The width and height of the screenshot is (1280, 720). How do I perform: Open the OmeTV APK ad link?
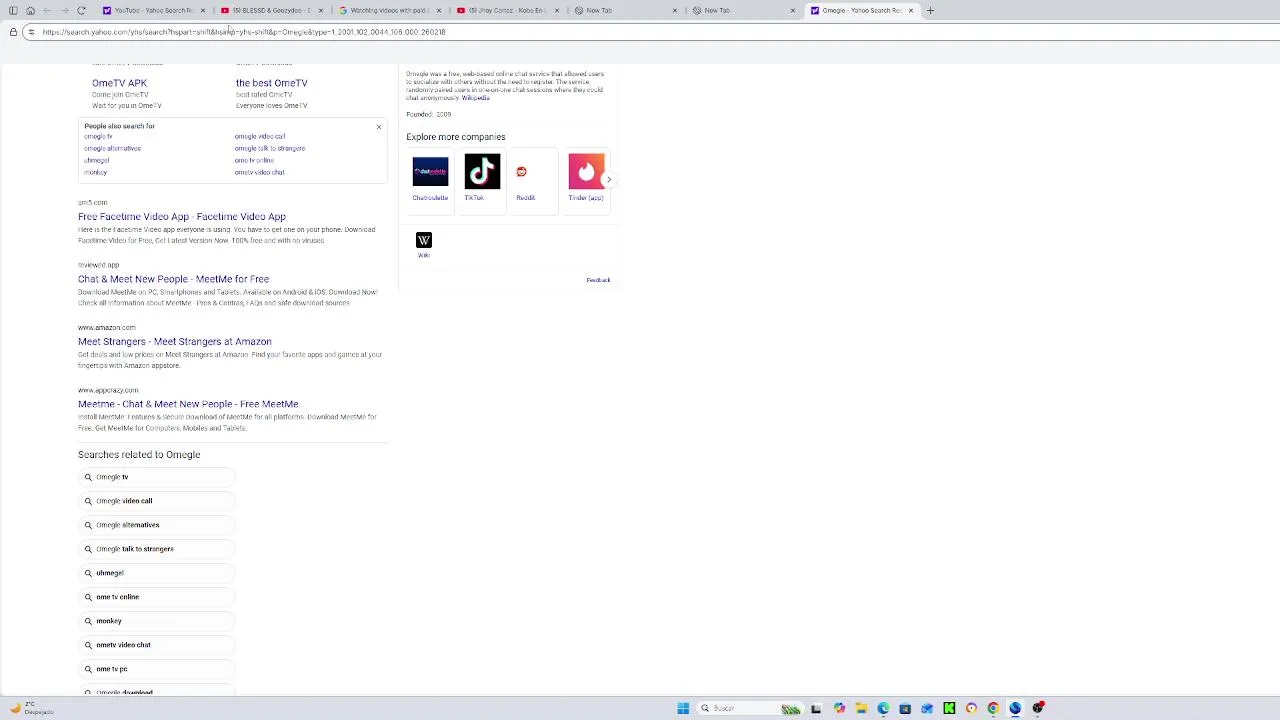(119, 83)
